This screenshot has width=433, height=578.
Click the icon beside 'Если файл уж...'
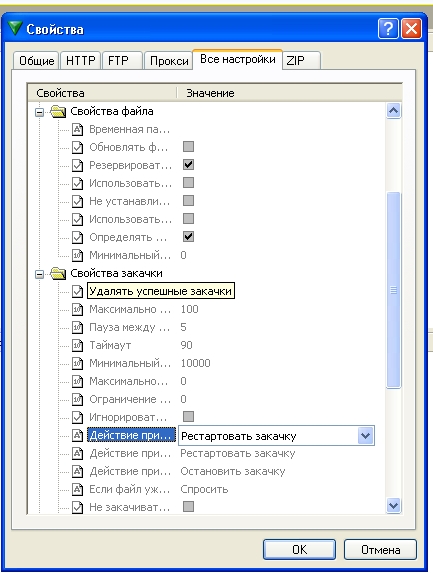tap(77, 490)
